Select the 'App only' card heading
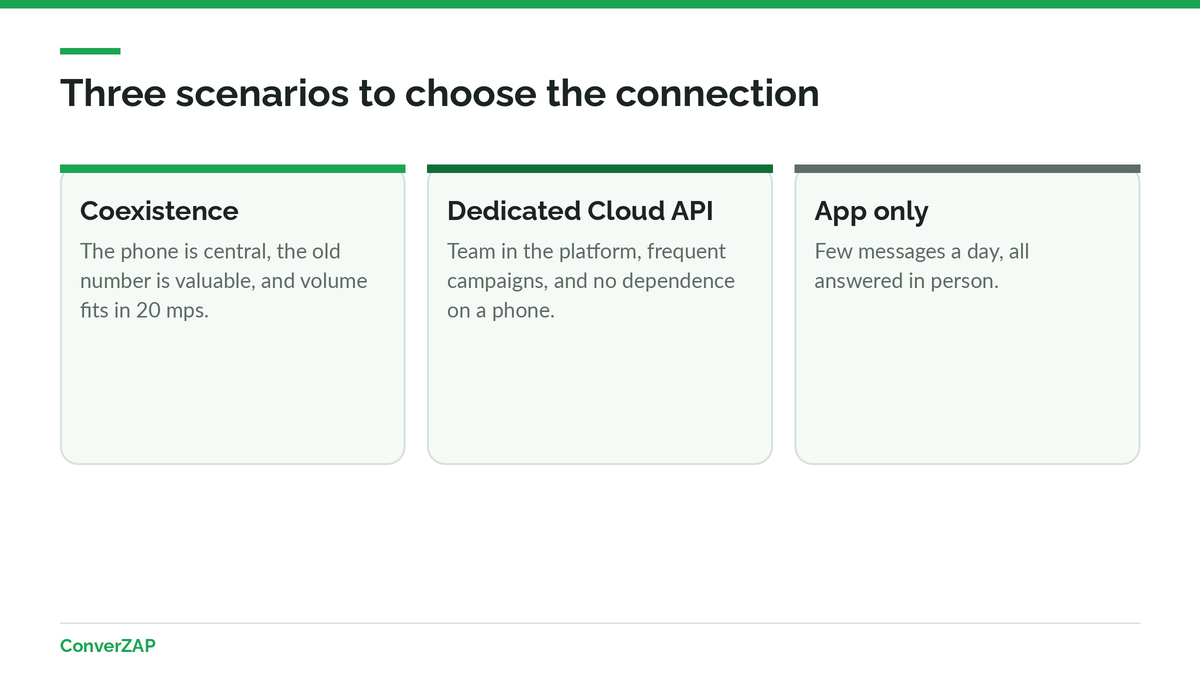 point(871,212)
